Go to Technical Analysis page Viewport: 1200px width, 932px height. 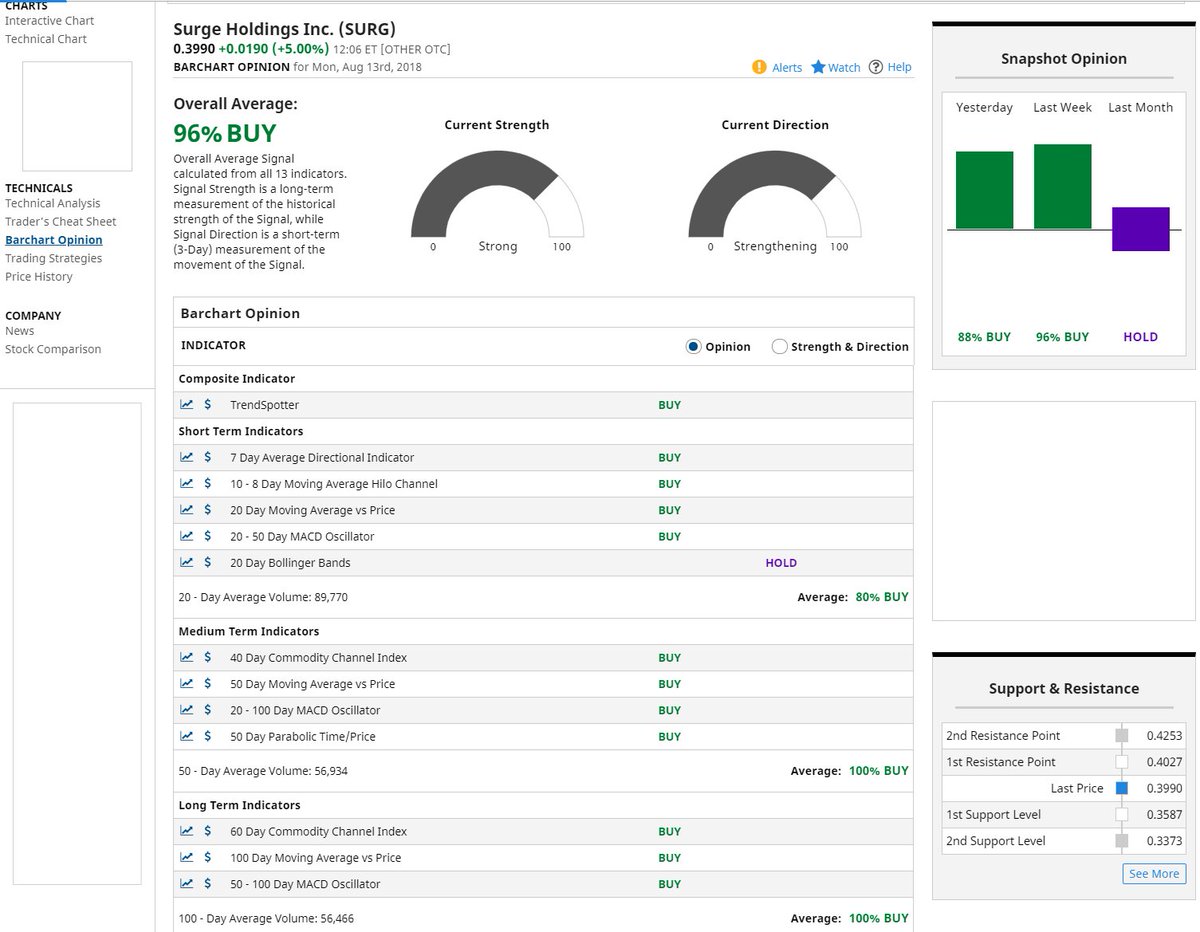53,203
